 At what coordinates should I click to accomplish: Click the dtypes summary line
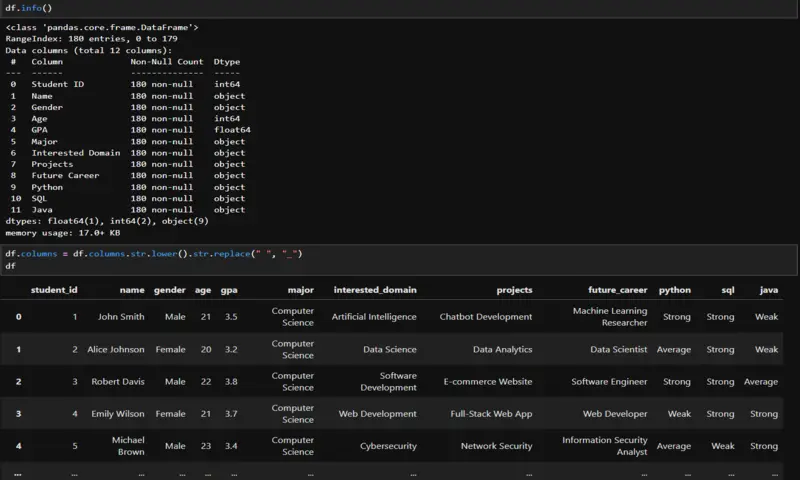click(x=107, y=221)
